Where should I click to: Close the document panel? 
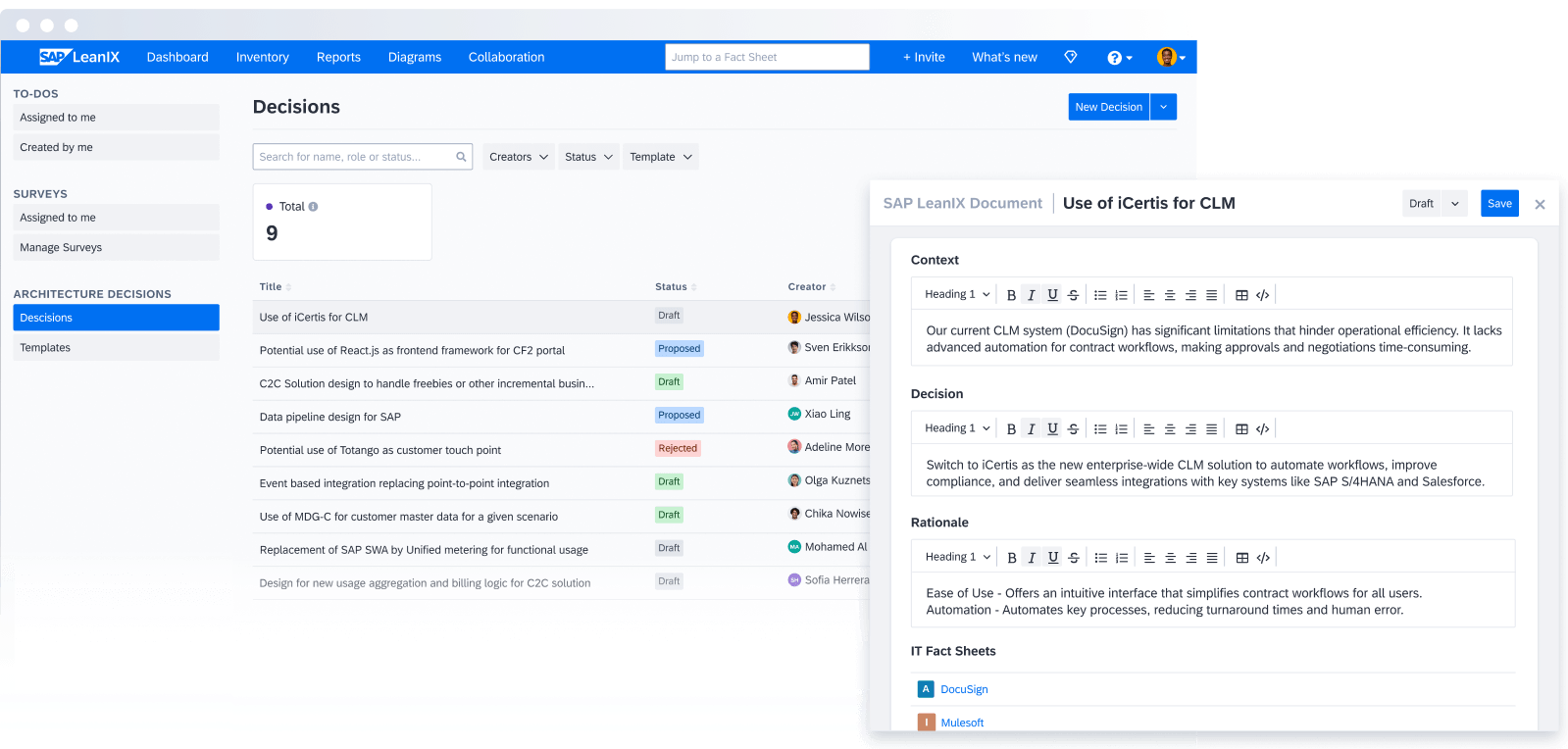point(1540,204)
